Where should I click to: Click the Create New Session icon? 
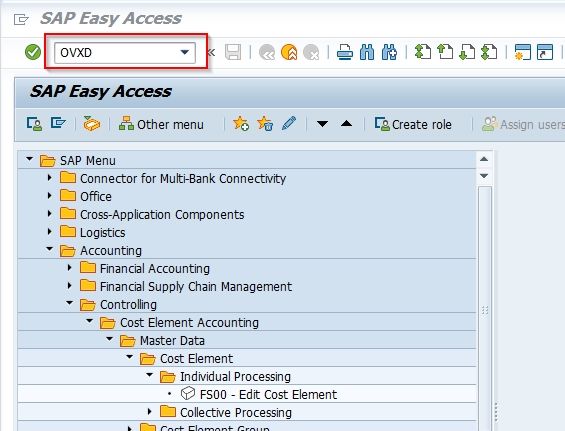click(x=522, y=52)
